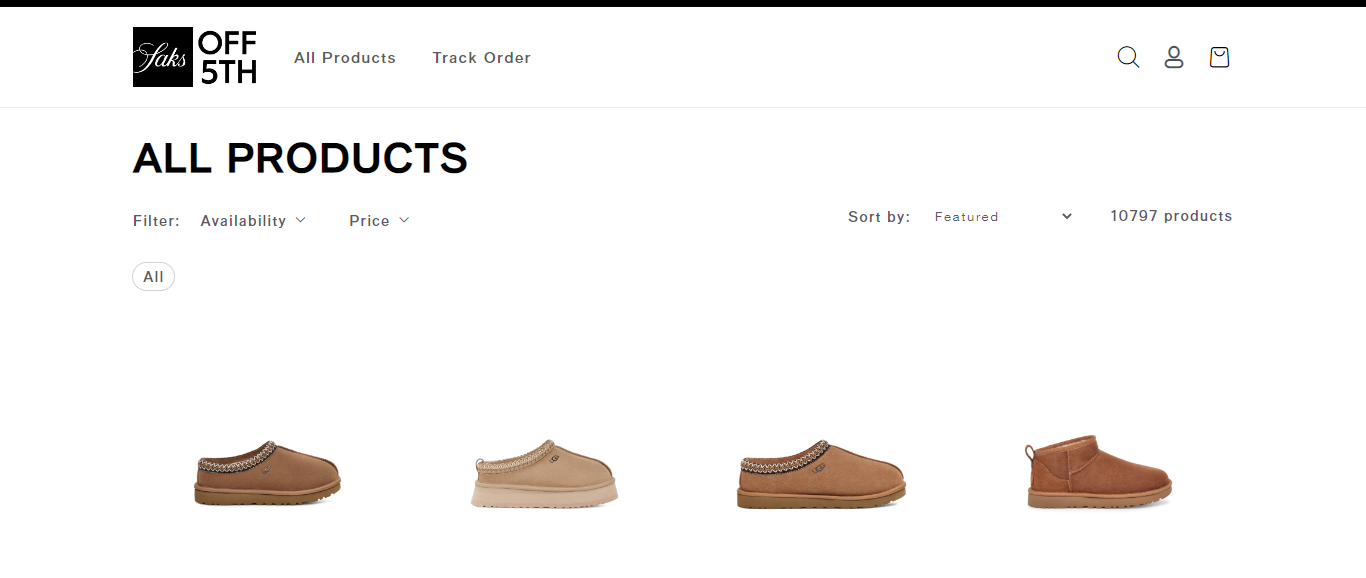The image size is (1366, 578).
Task: Click the account profile icon
Action: pyautogui.click(x=1174, y=57)
